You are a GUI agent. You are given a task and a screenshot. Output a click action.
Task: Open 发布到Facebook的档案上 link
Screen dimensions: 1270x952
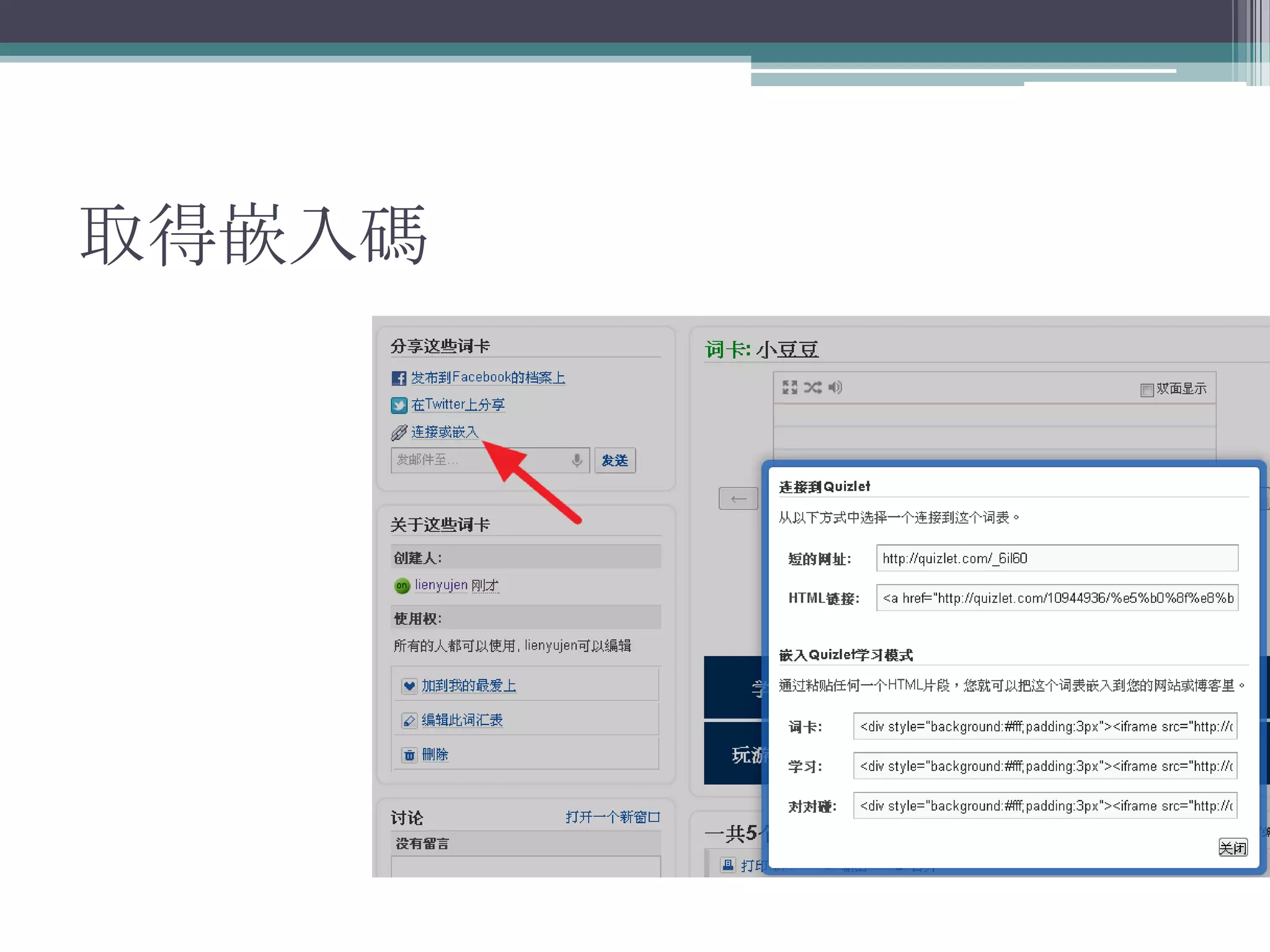[487, 377]
